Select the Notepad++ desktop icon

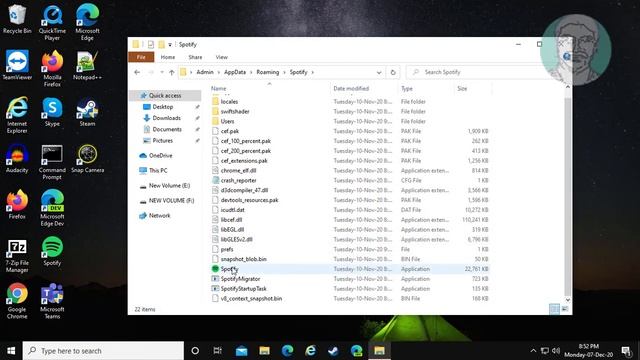87,65
